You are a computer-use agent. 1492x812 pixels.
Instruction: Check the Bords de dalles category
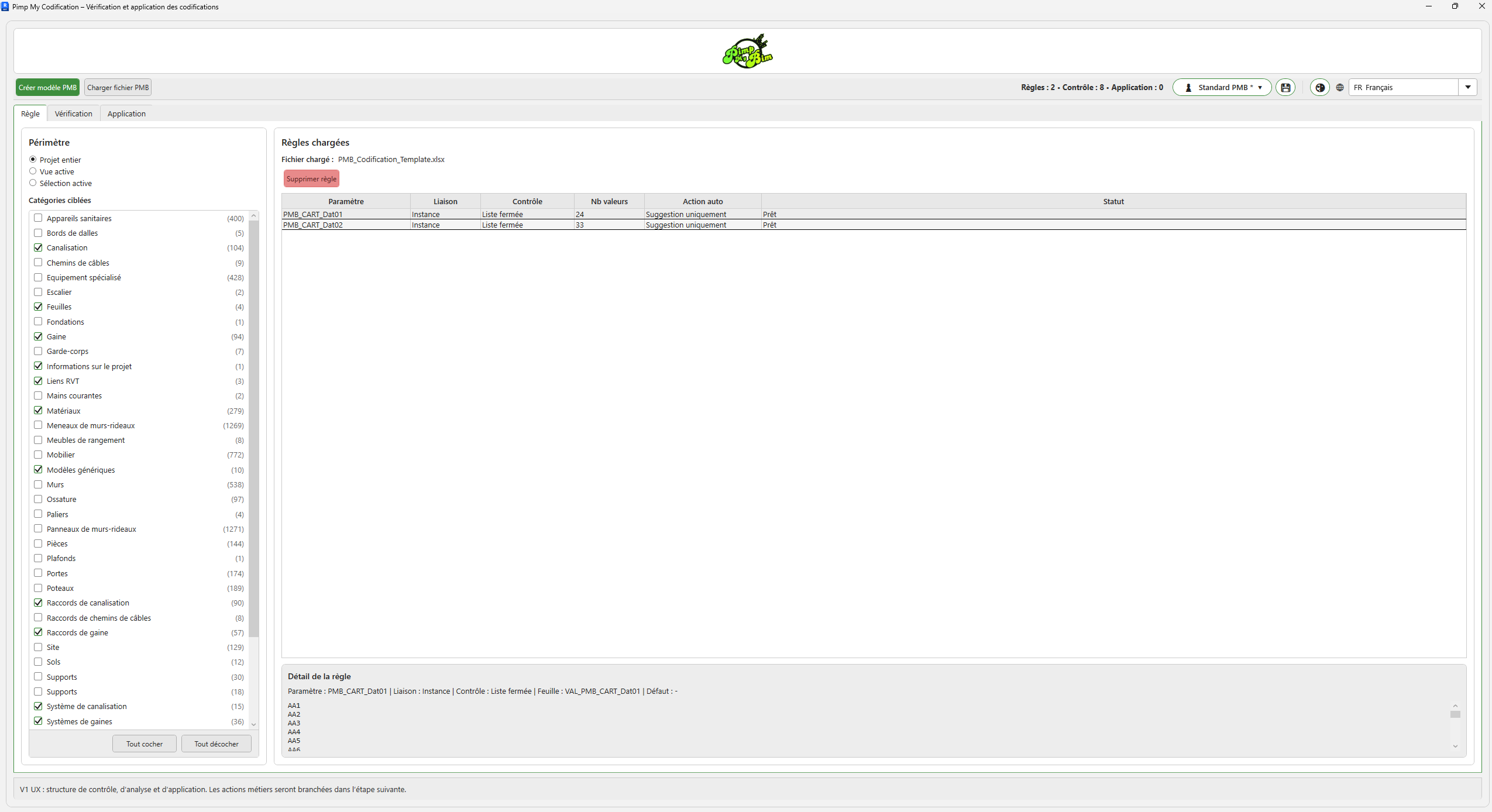coord(38,233)
